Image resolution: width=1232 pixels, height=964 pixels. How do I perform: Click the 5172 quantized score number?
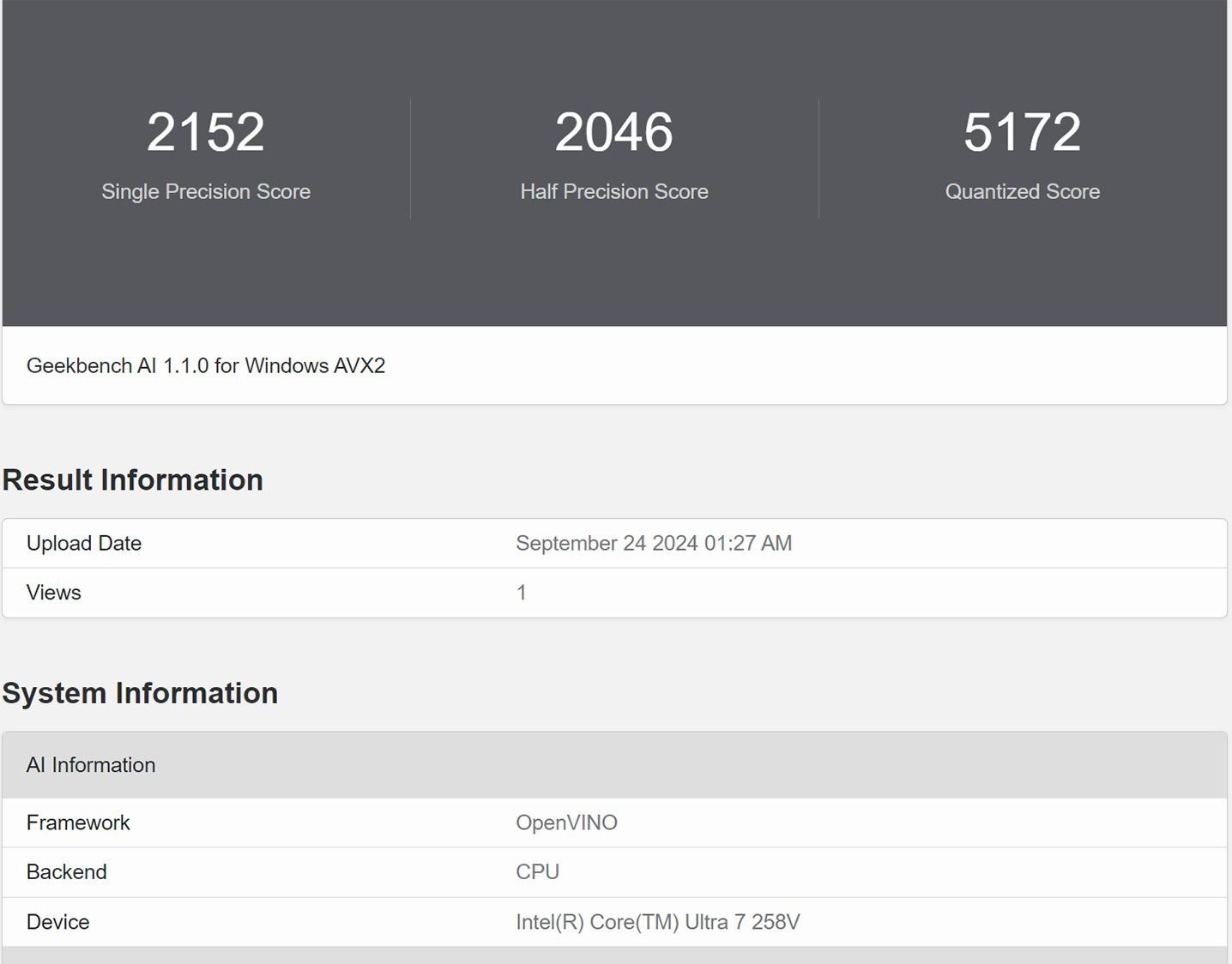click(1023, 132)
